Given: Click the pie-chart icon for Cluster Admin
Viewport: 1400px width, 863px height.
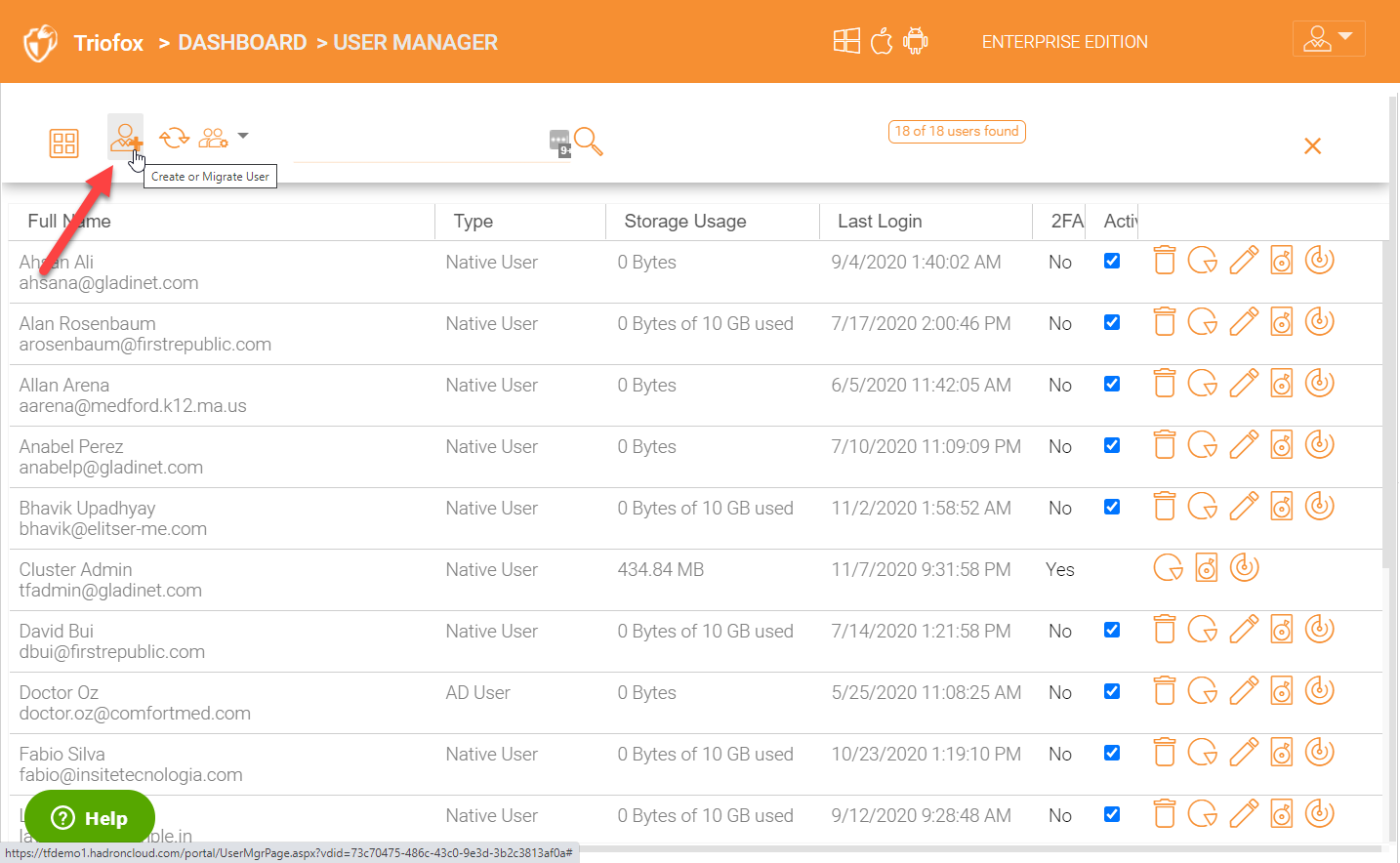Looking at the screenshot, I should click(1169, 568).
